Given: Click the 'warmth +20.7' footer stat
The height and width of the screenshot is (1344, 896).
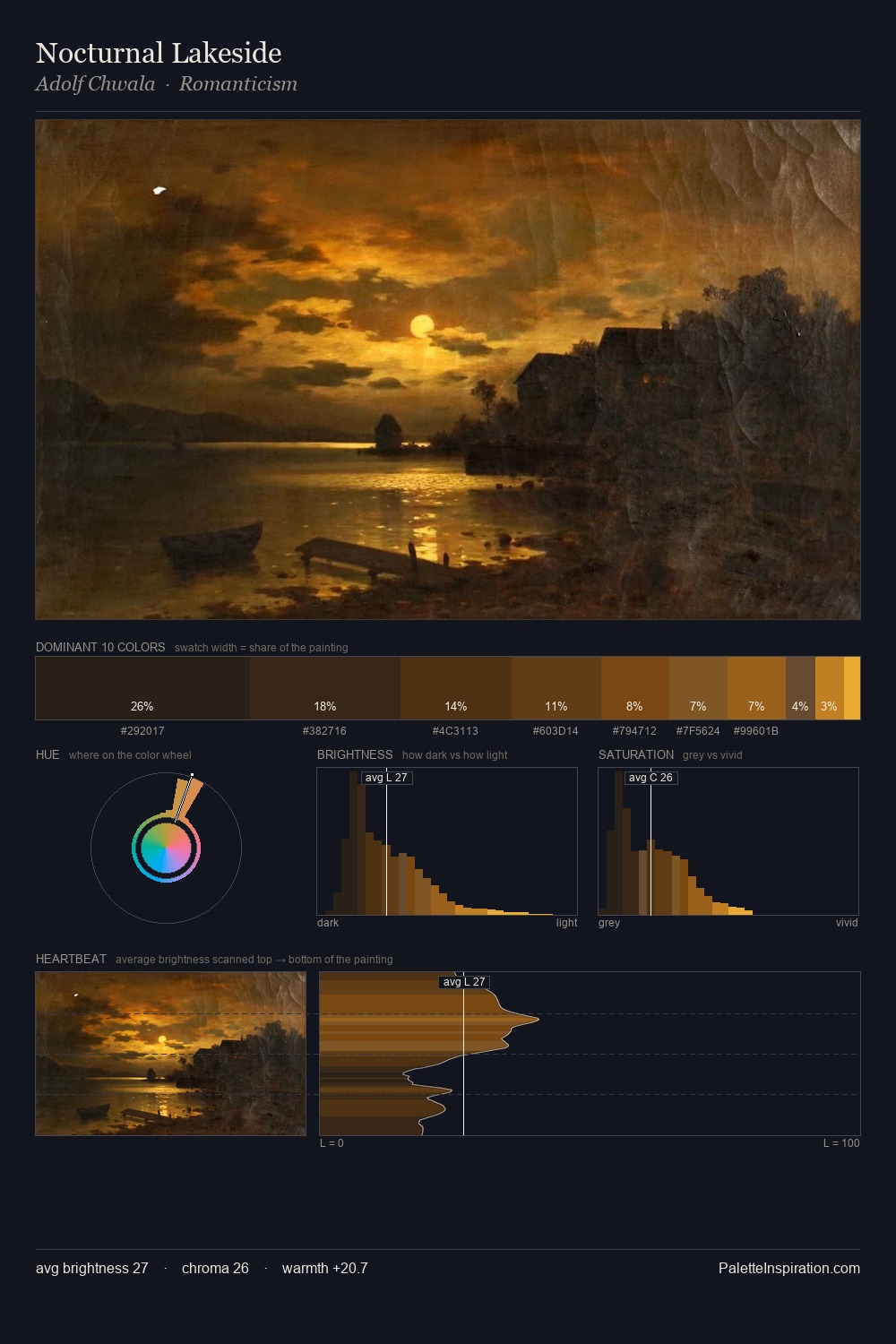Looking at the screenshot, I should click(324, 1268).
